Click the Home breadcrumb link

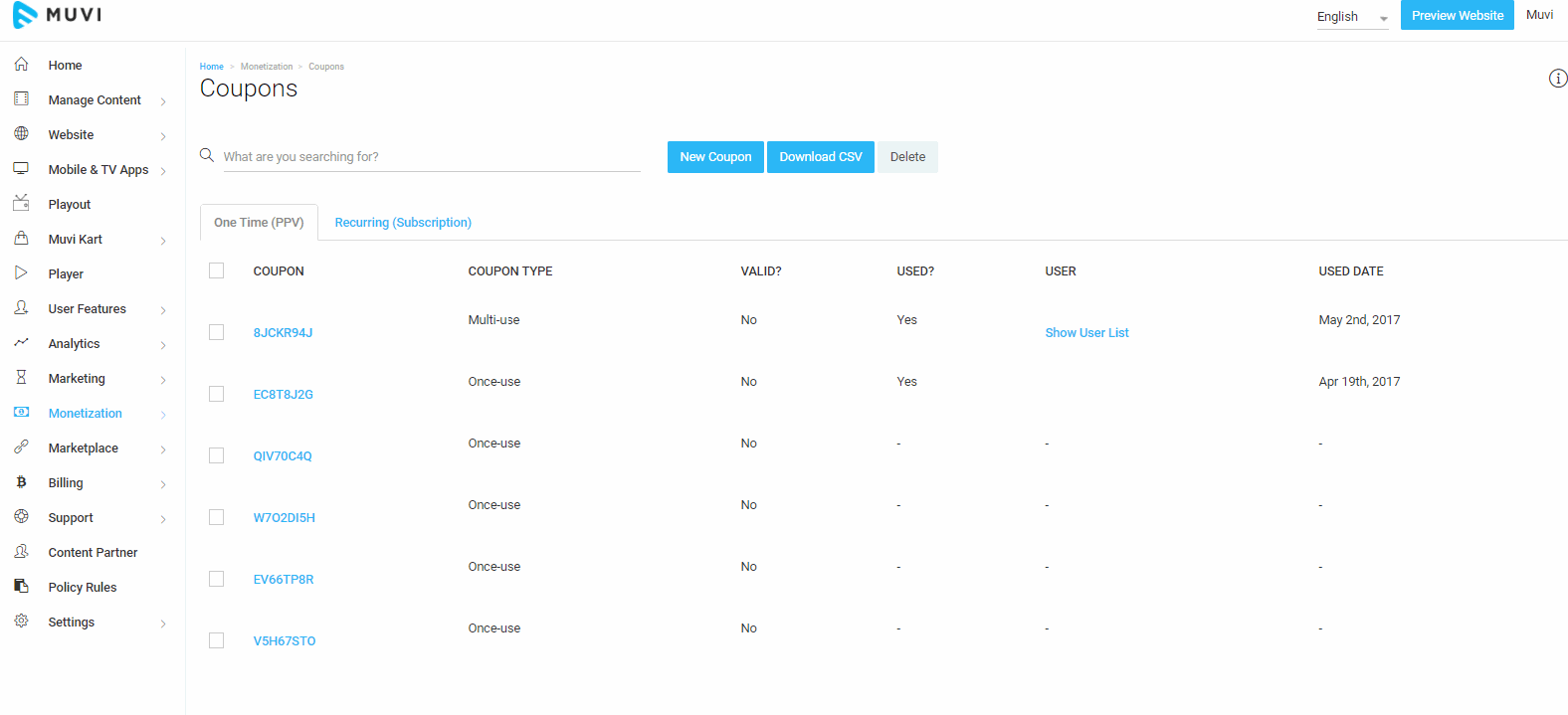click(x=211, y=67)
